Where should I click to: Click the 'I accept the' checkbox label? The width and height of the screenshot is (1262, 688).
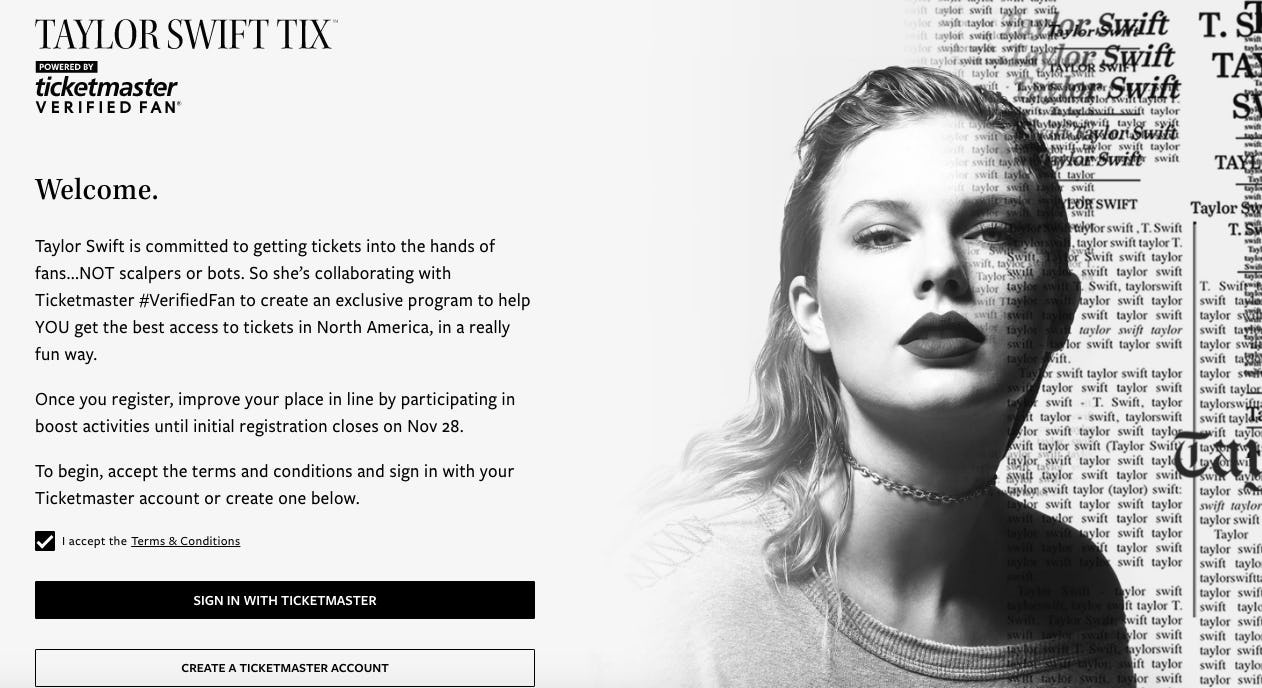[95, 541]
